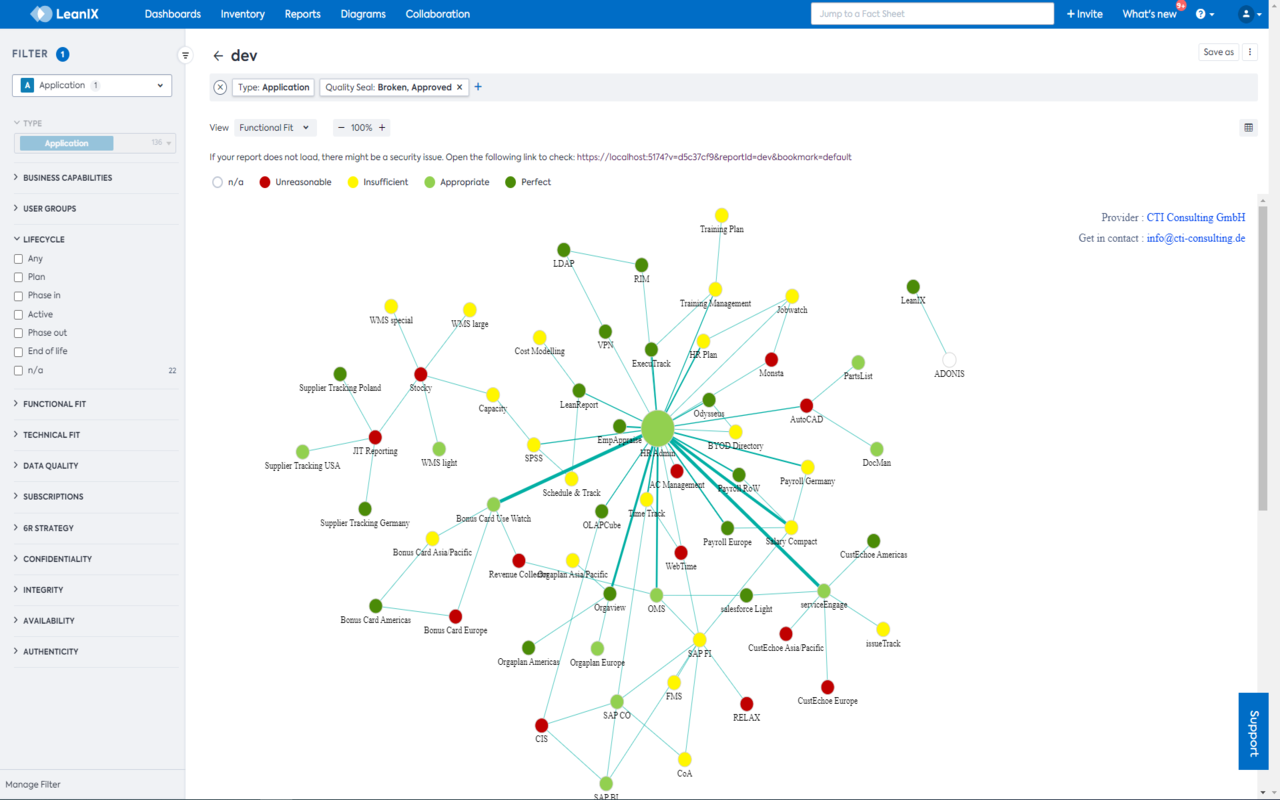Click the info@cti-consulting.de email link
The height and width of the screenshot is (800, 1280).
tap(1196, 238)
